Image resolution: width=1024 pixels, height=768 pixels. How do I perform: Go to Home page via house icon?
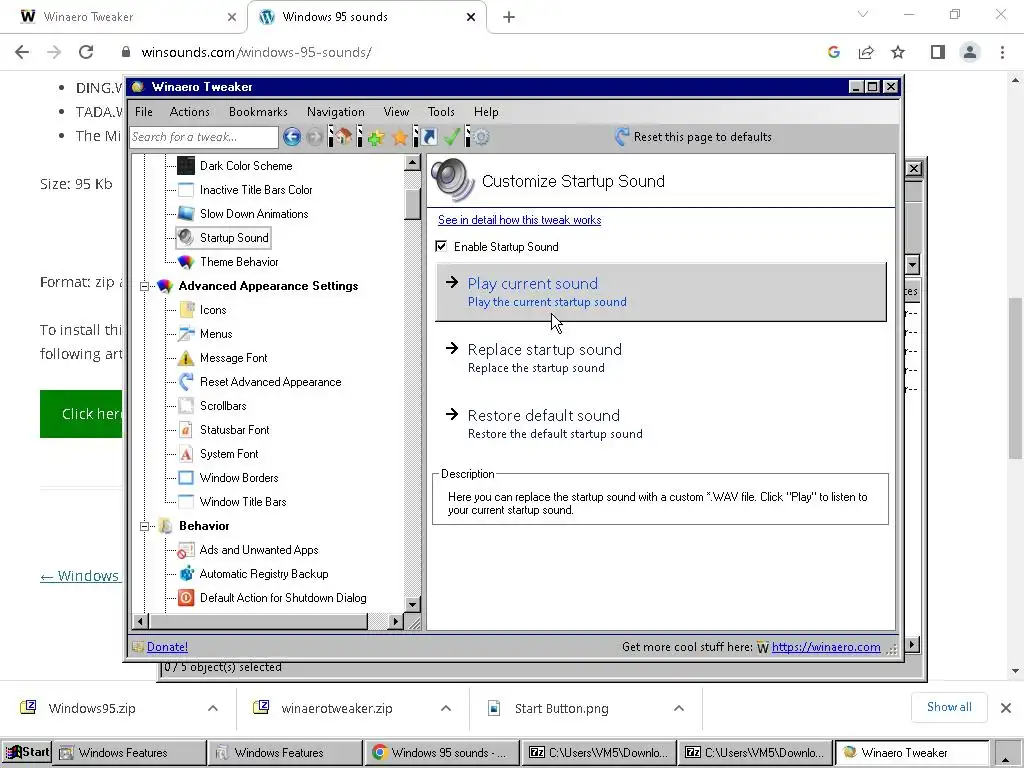343,137
